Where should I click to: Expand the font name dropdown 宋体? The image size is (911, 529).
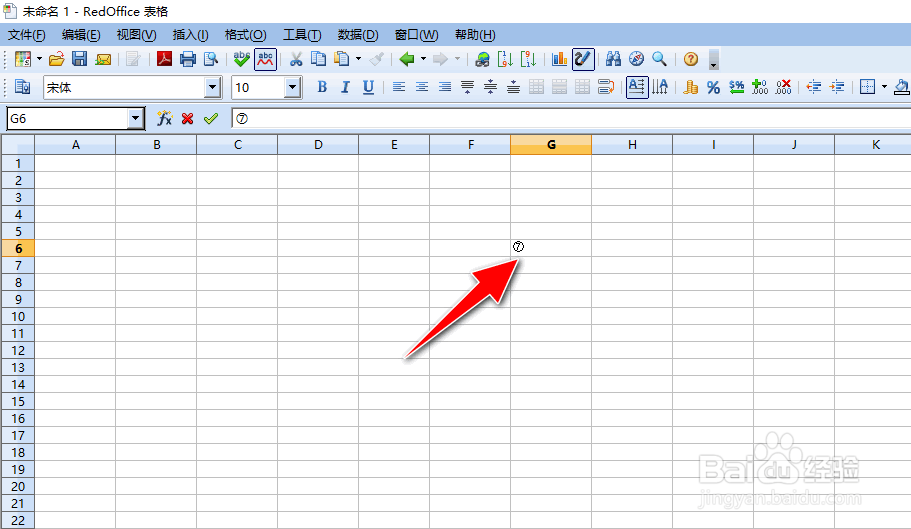pyautogui.click(x=213, y=88)
